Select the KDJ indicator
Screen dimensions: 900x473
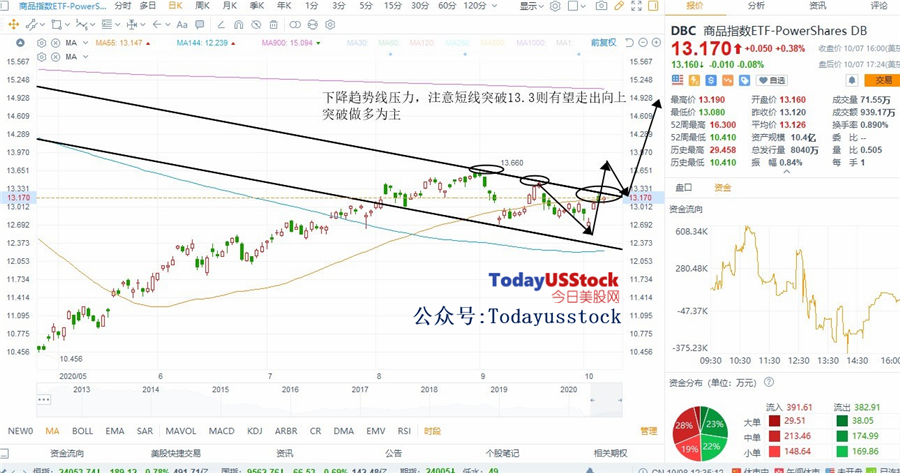(254, 431)
